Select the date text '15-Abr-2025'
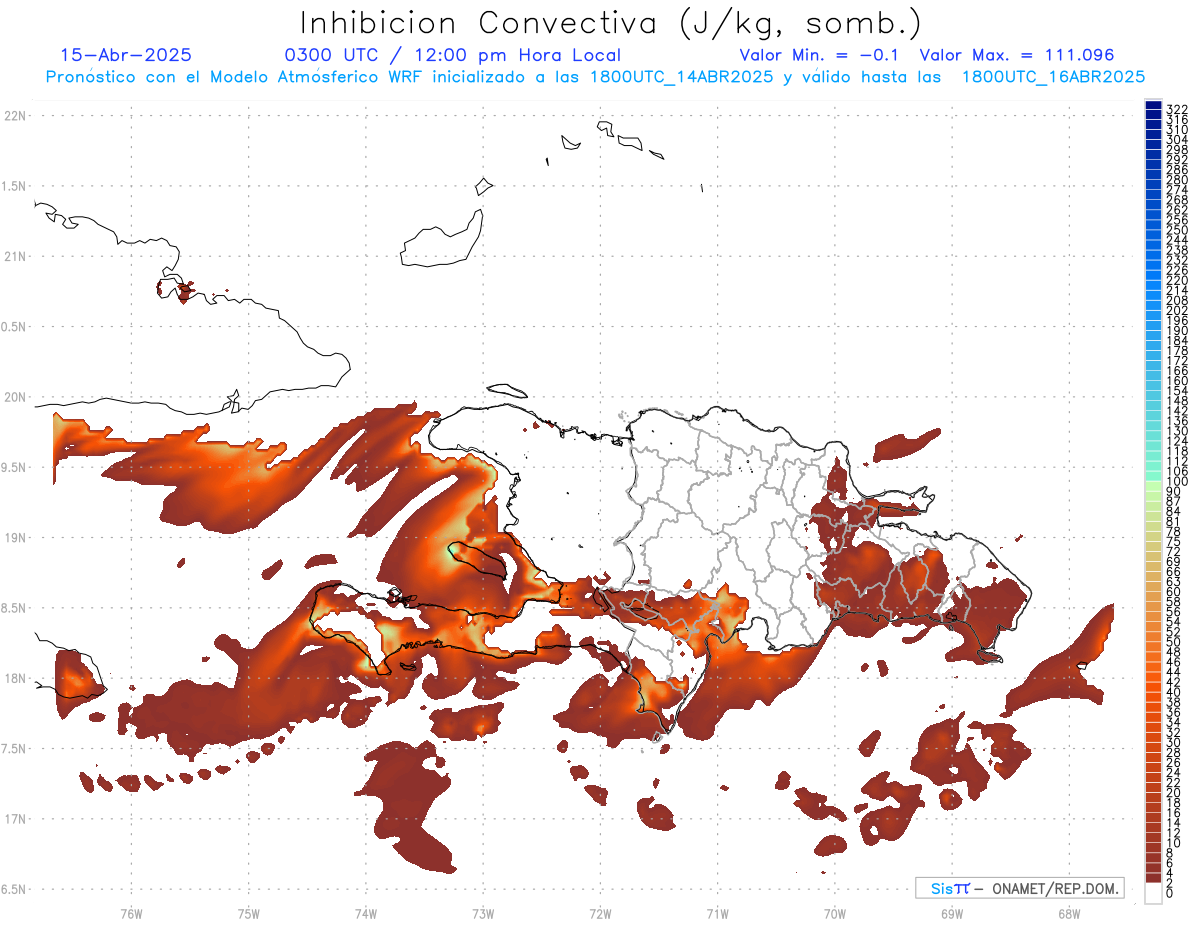 126,55
